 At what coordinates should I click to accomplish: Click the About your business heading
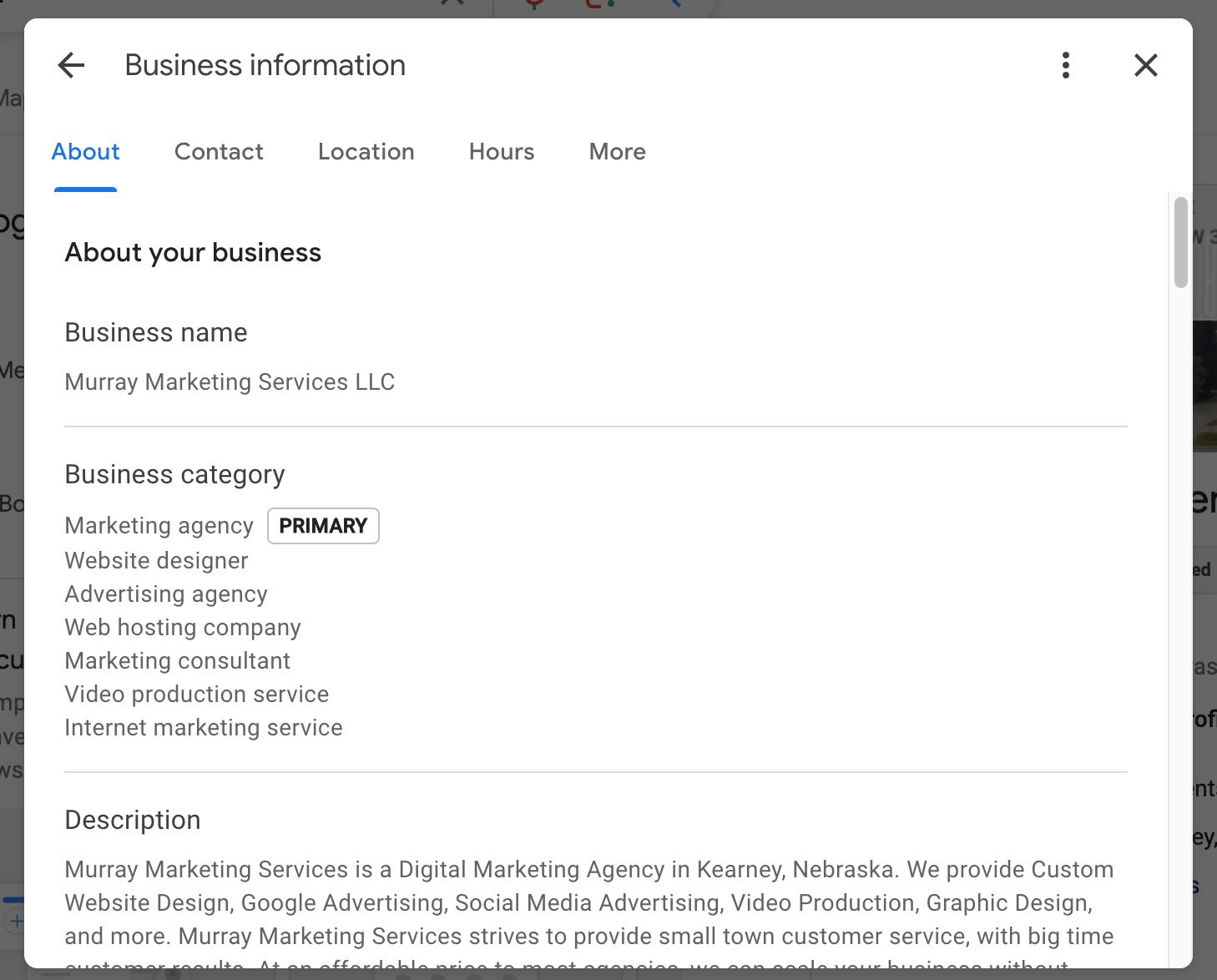(193, 253)
